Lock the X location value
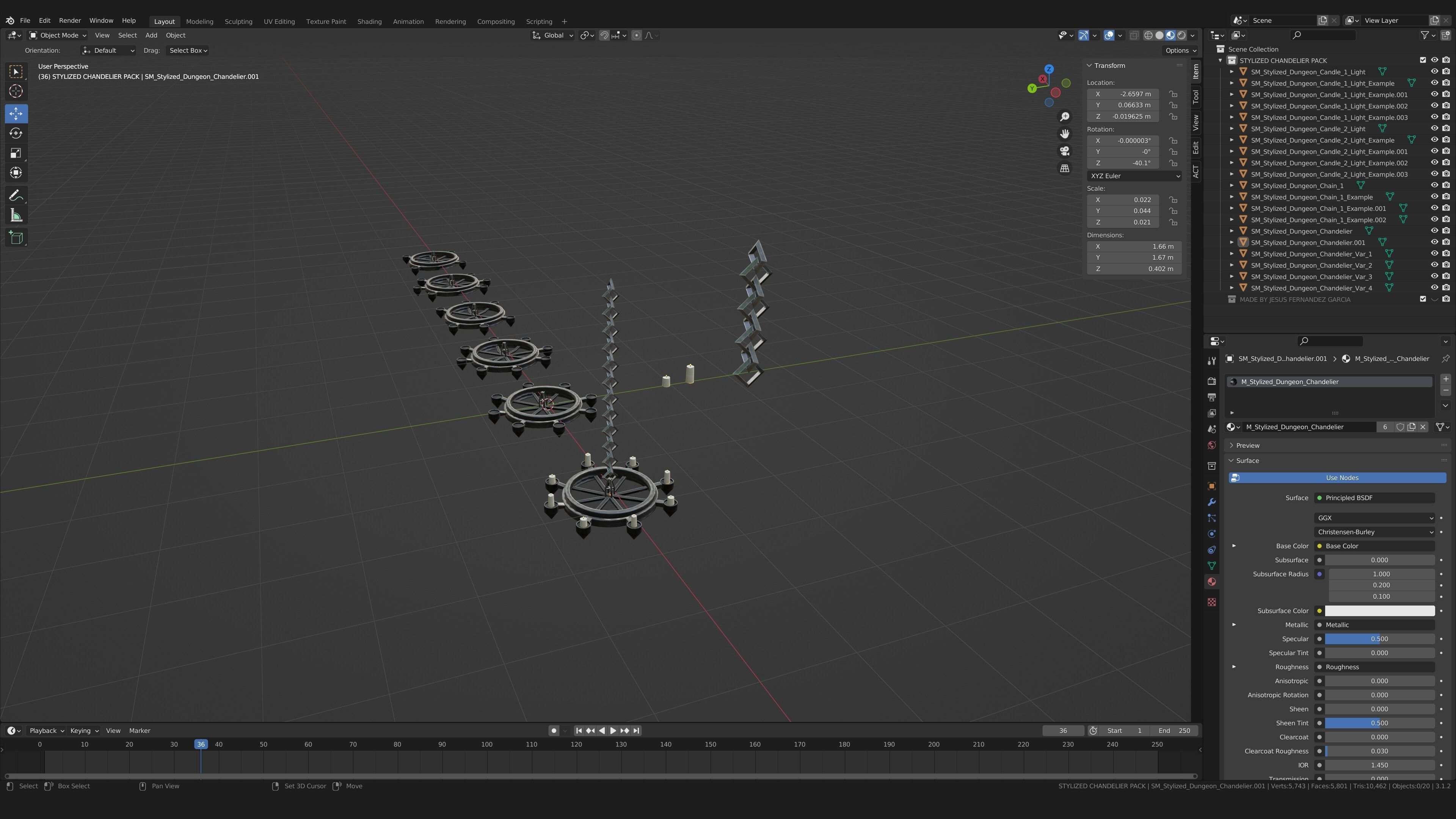The width and height of the screenshot is (1456, 819). click(x=1174, y=94)
